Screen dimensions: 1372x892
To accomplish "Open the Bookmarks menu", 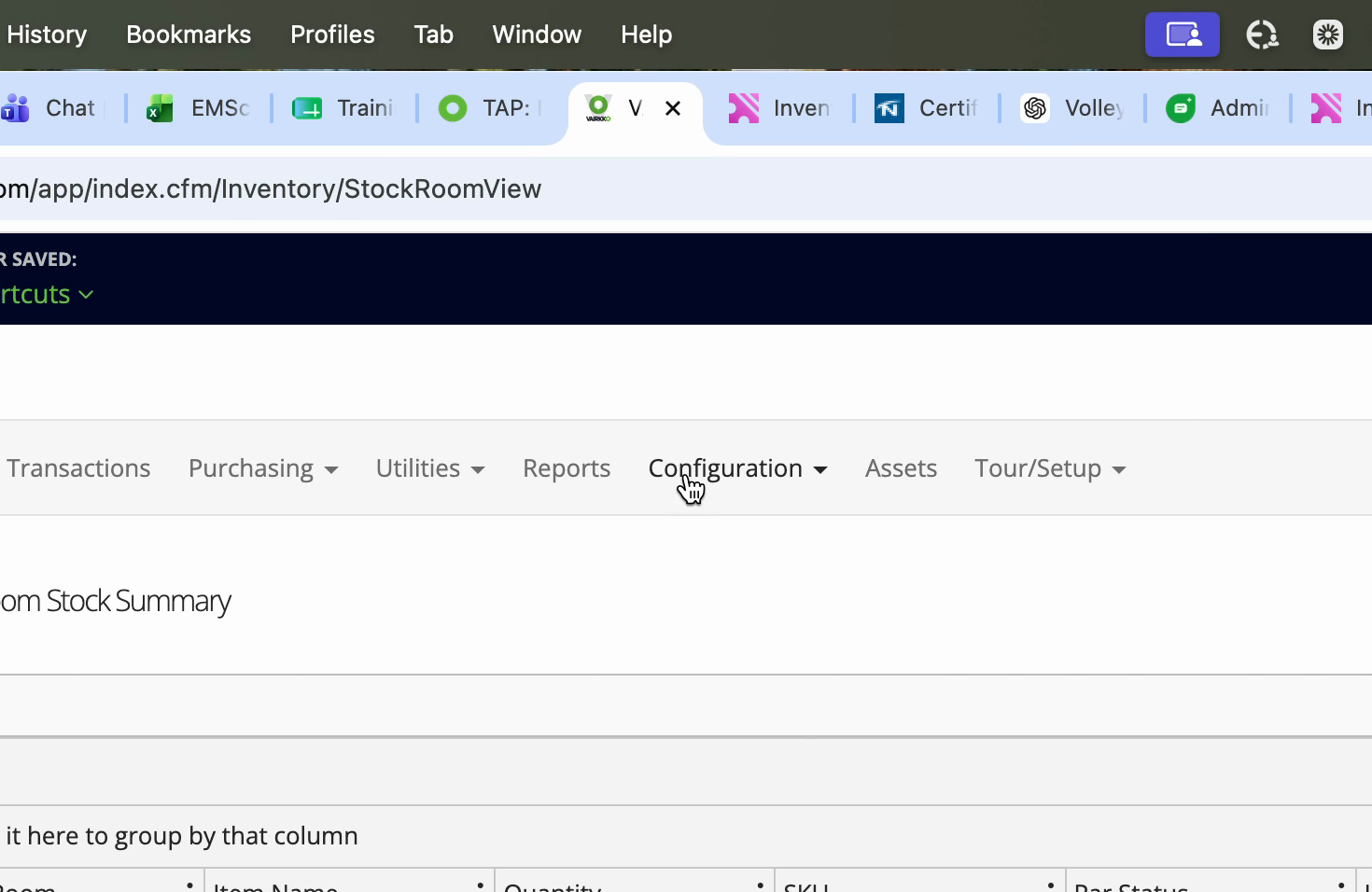I will (x=189, y=35).
